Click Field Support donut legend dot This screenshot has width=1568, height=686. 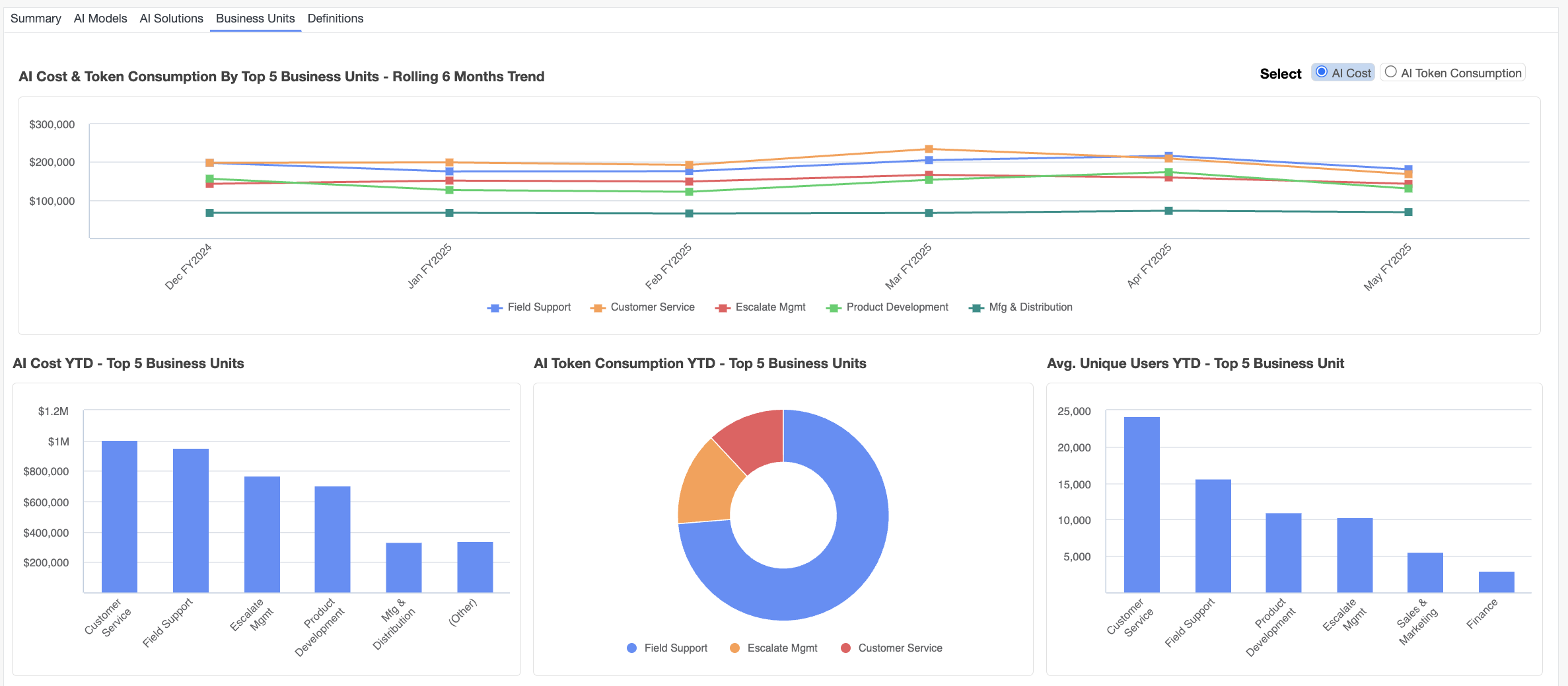[631, 648]
